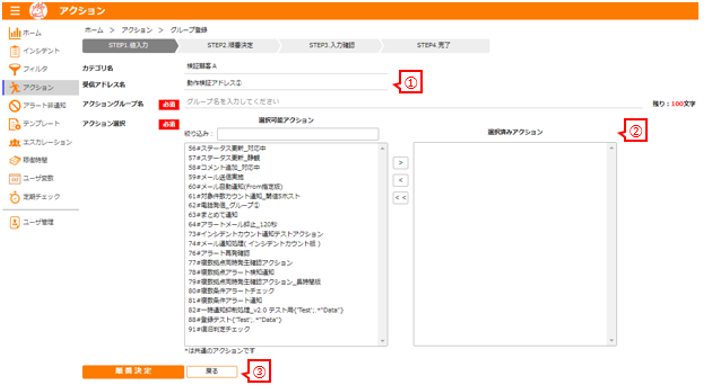Select the action numbered 64# ending in 120秒
The width and height of the screenshot is (707, 390).
click(233, 225)
